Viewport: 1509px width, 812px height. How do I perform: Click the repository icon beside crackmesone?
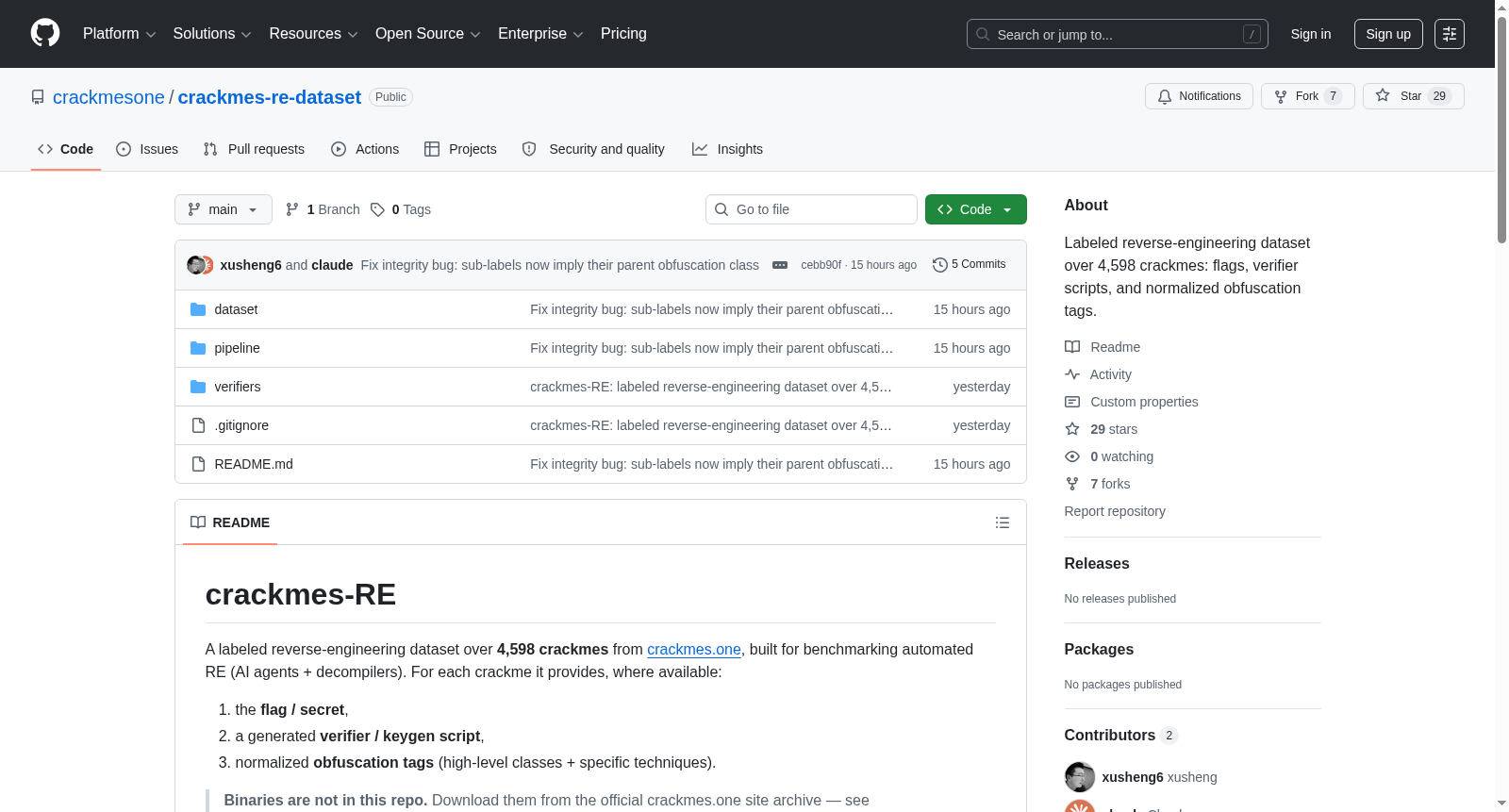click(38, 97)
